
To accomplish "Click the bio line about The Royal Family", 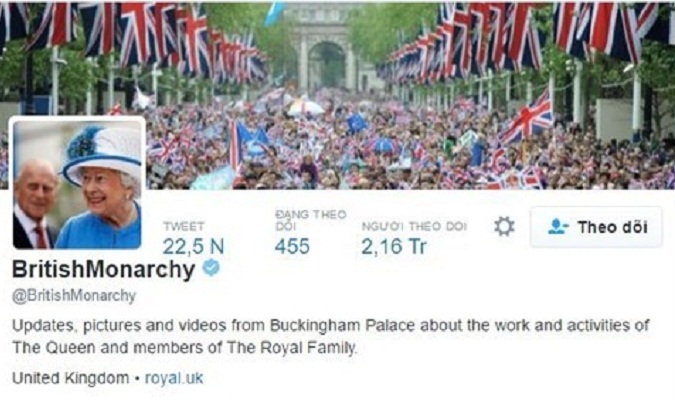I will pos(185,347).
